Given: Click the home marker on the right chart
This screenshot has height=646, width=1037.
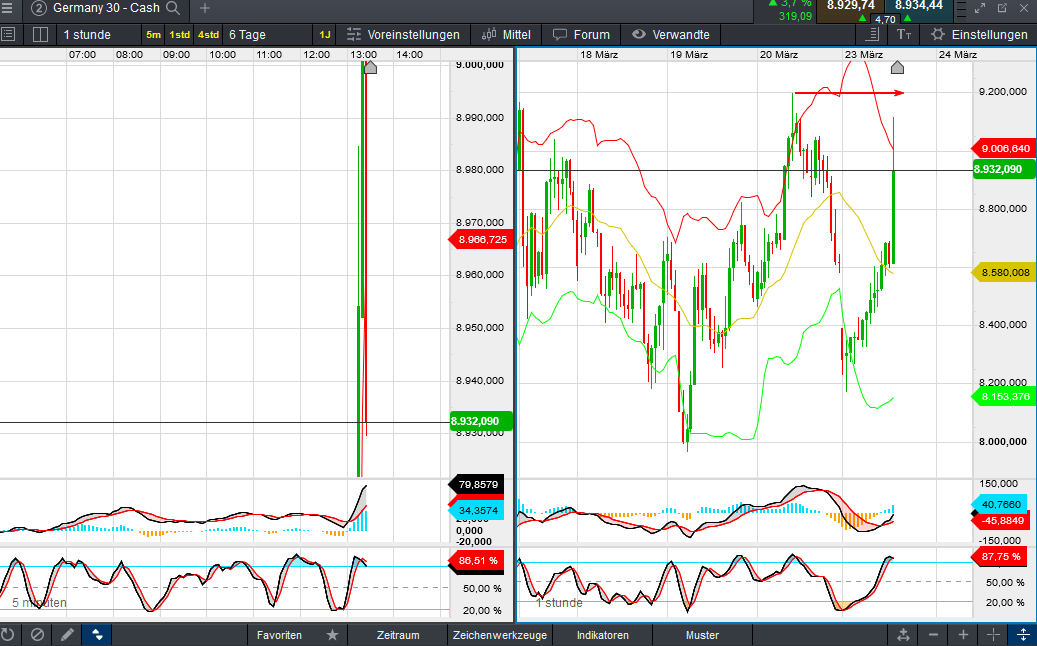Looking at the screenshot, I should [897, 67].
